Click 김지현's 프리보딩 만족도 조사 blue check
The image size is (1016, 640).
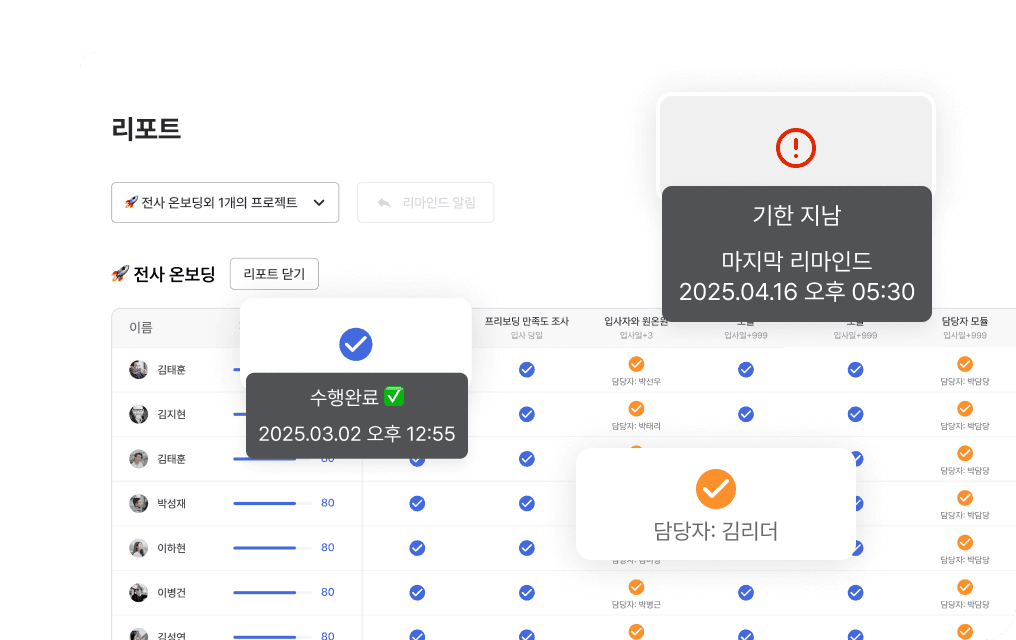click(527, 414)
